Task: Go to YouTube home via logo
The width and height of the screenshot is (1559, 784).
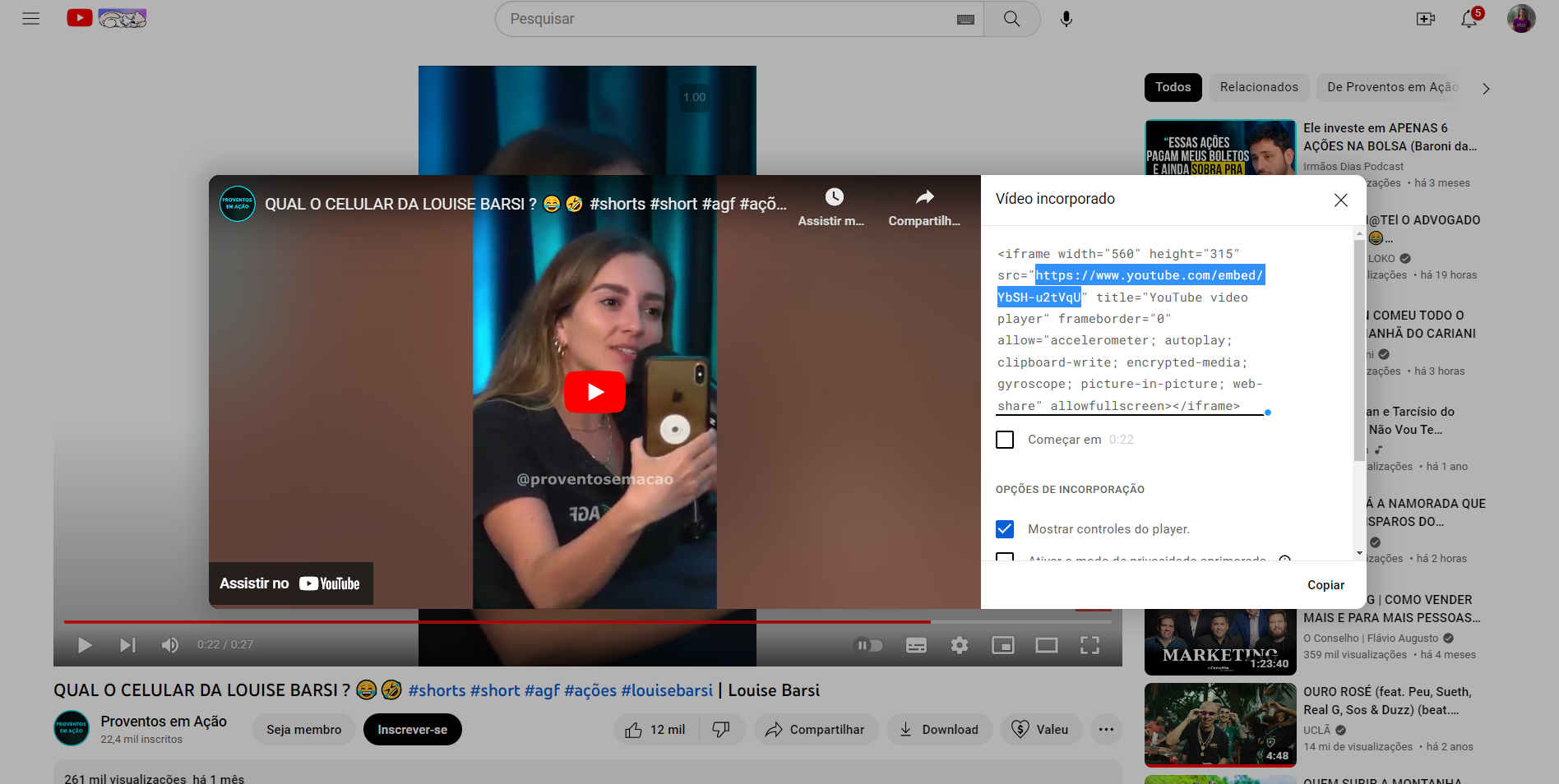Action: point(107,18)
